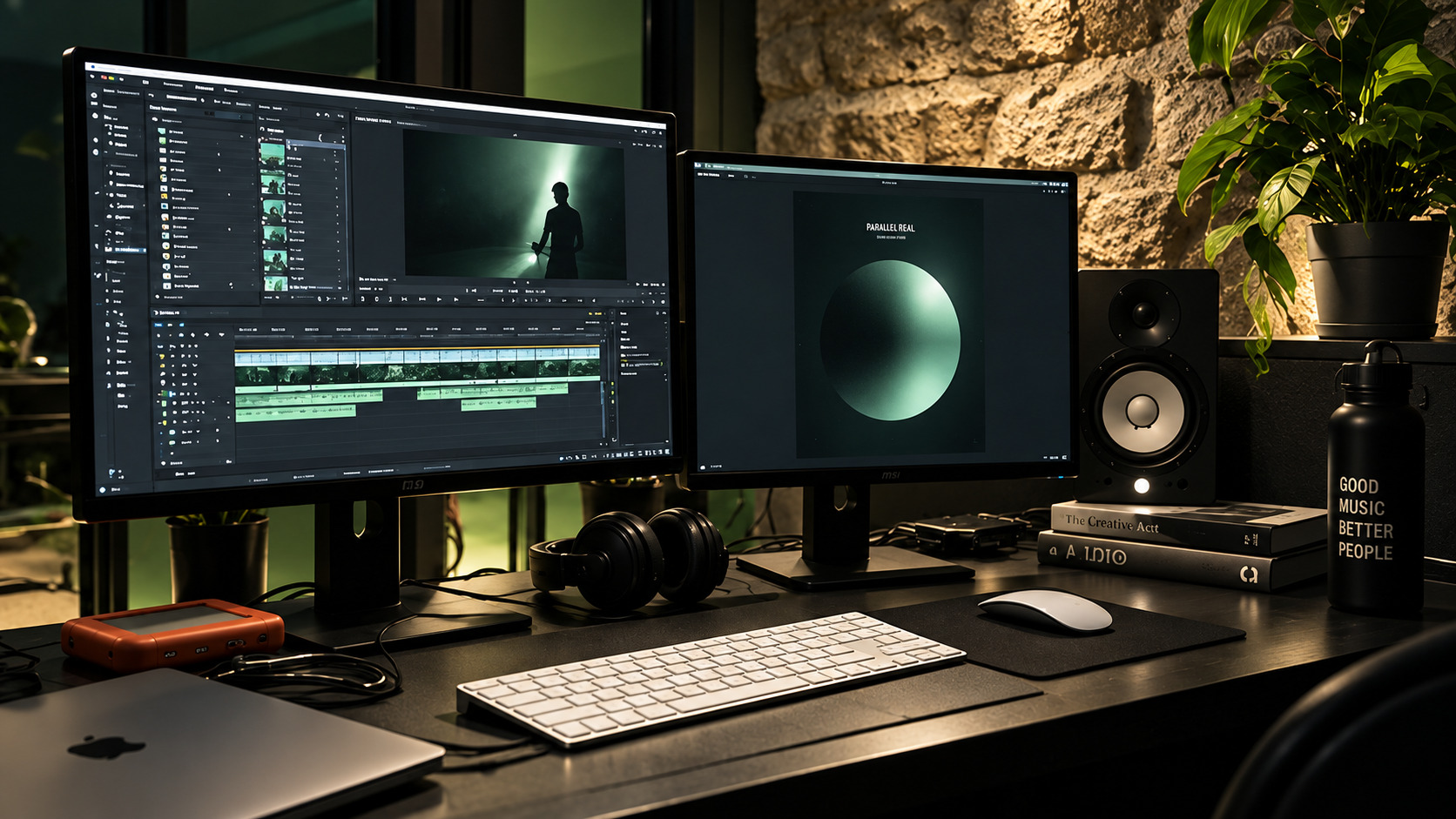The image size is (1456, 819).
Task: Click the silhouette frame in the program viewer
Action: click(514, 205)
